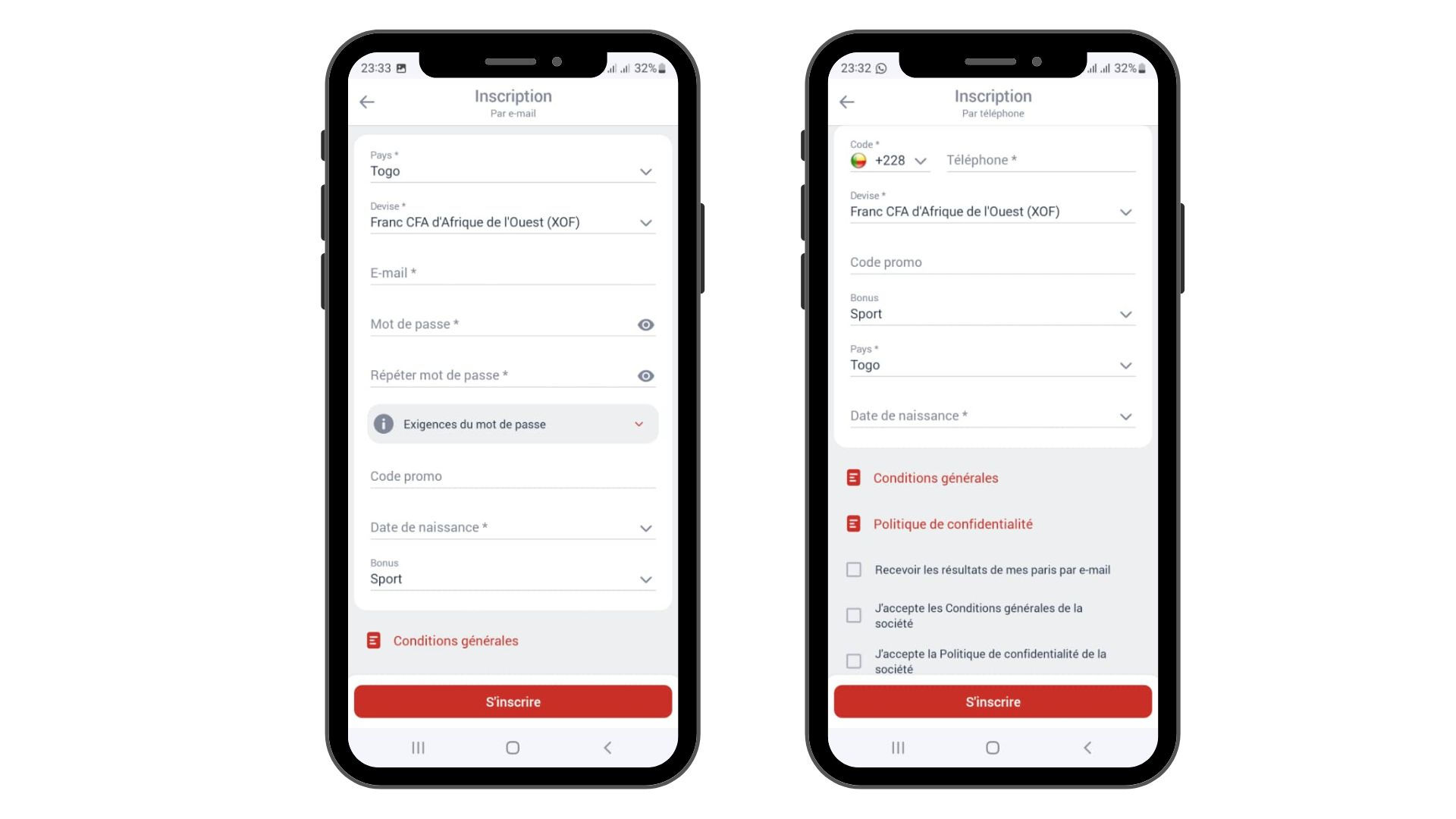The height and width of the screenshot is (819, 1456).
Task: Toggle receive betting results by email checkbox
Action: 855,569
